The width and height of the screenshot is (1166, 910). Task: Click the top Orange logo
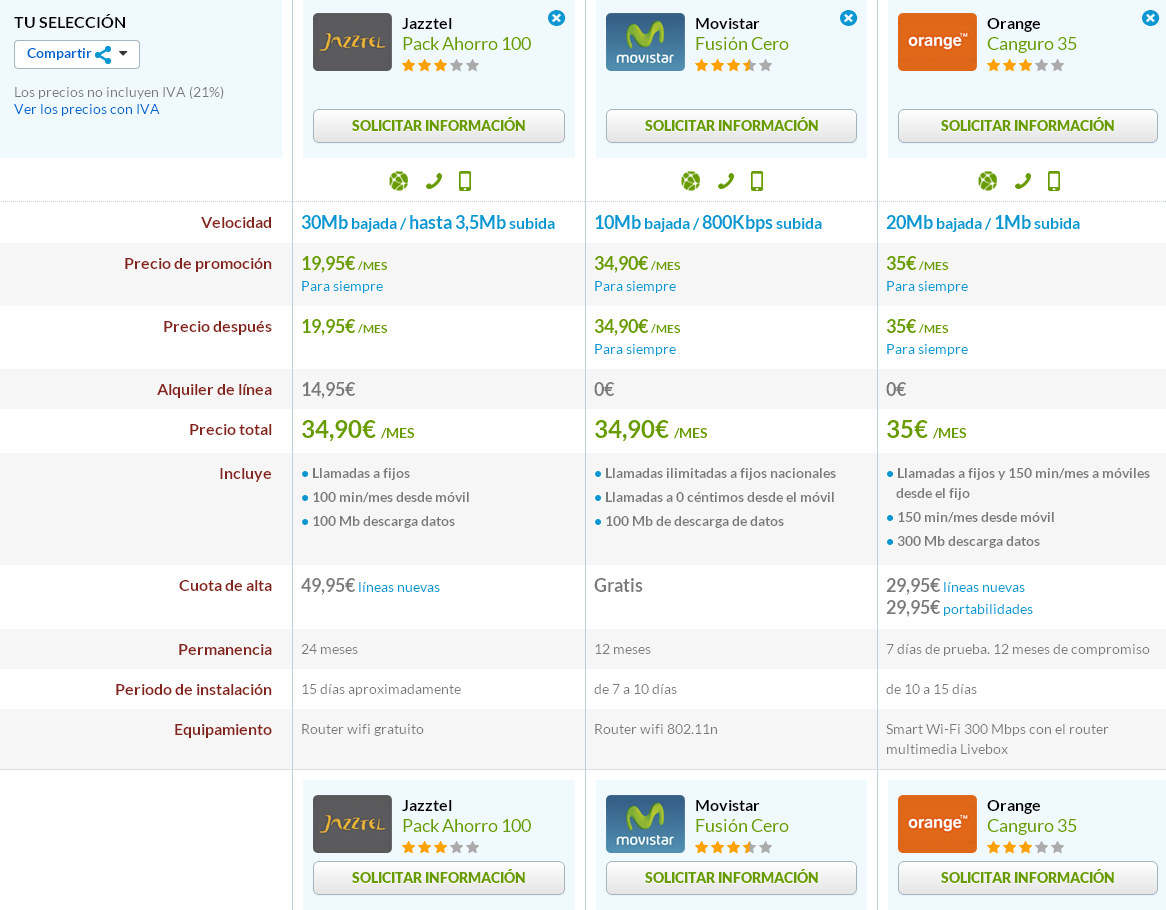(937, 42)
